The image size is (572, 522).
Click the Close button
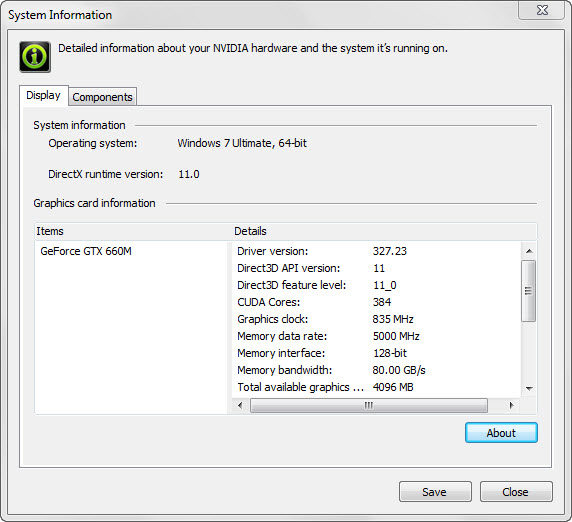tap(516, 492)
